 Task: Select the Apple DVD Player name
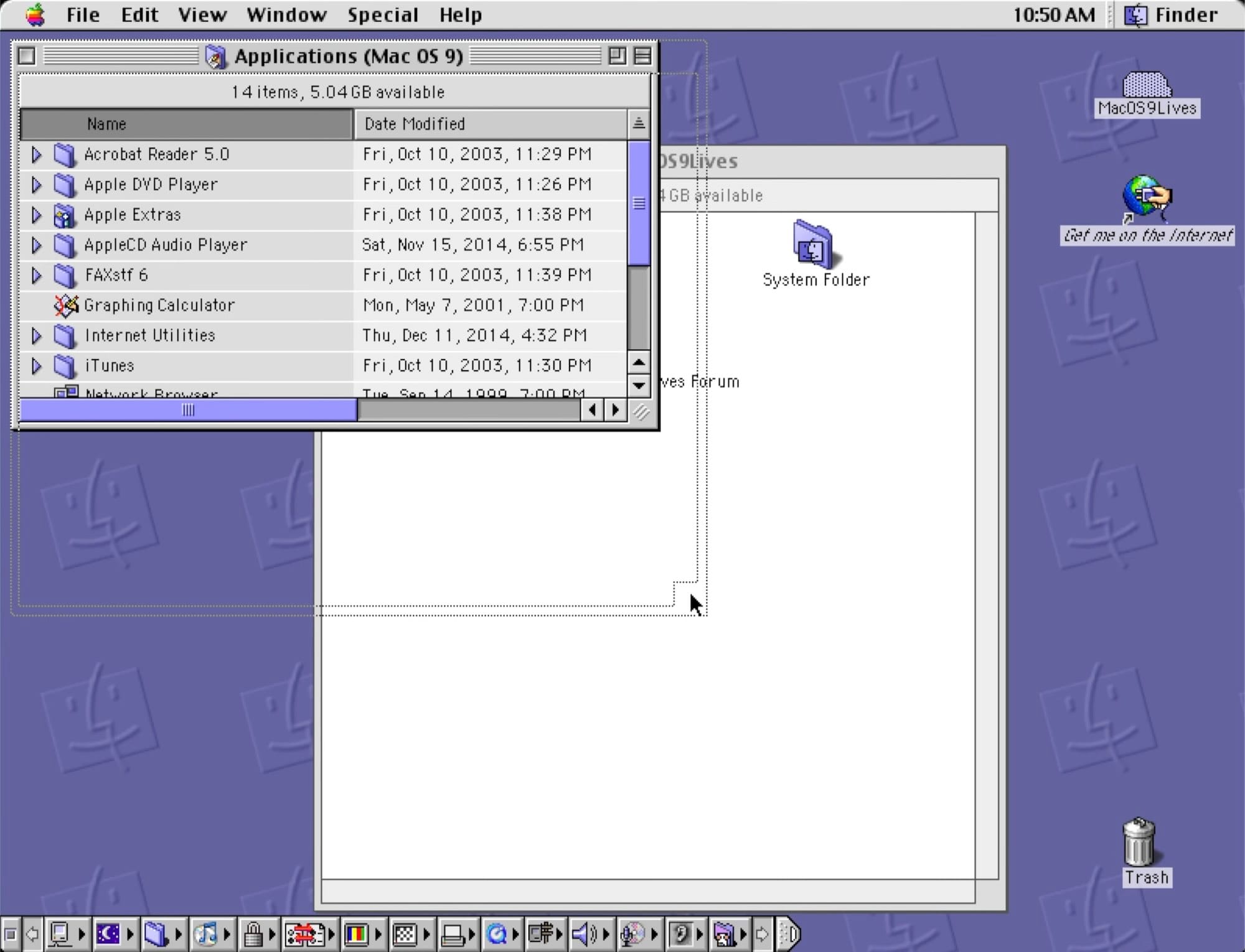point(151,185)
